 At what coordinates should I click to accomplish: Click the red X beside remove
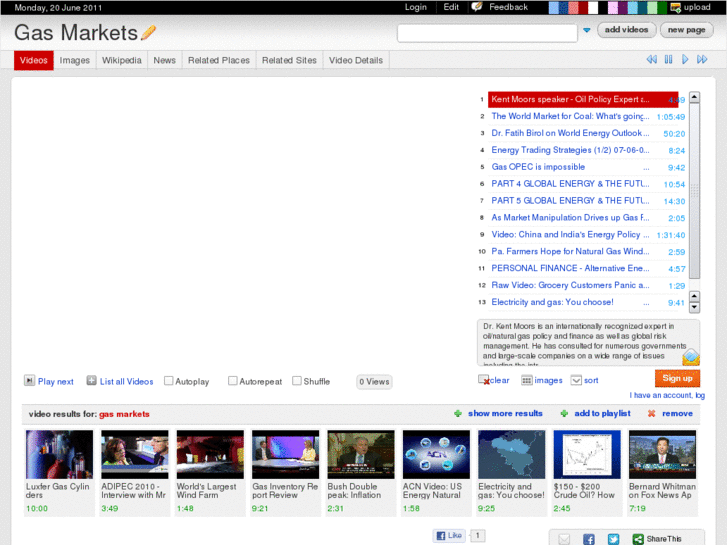click(x=651, y=413)
